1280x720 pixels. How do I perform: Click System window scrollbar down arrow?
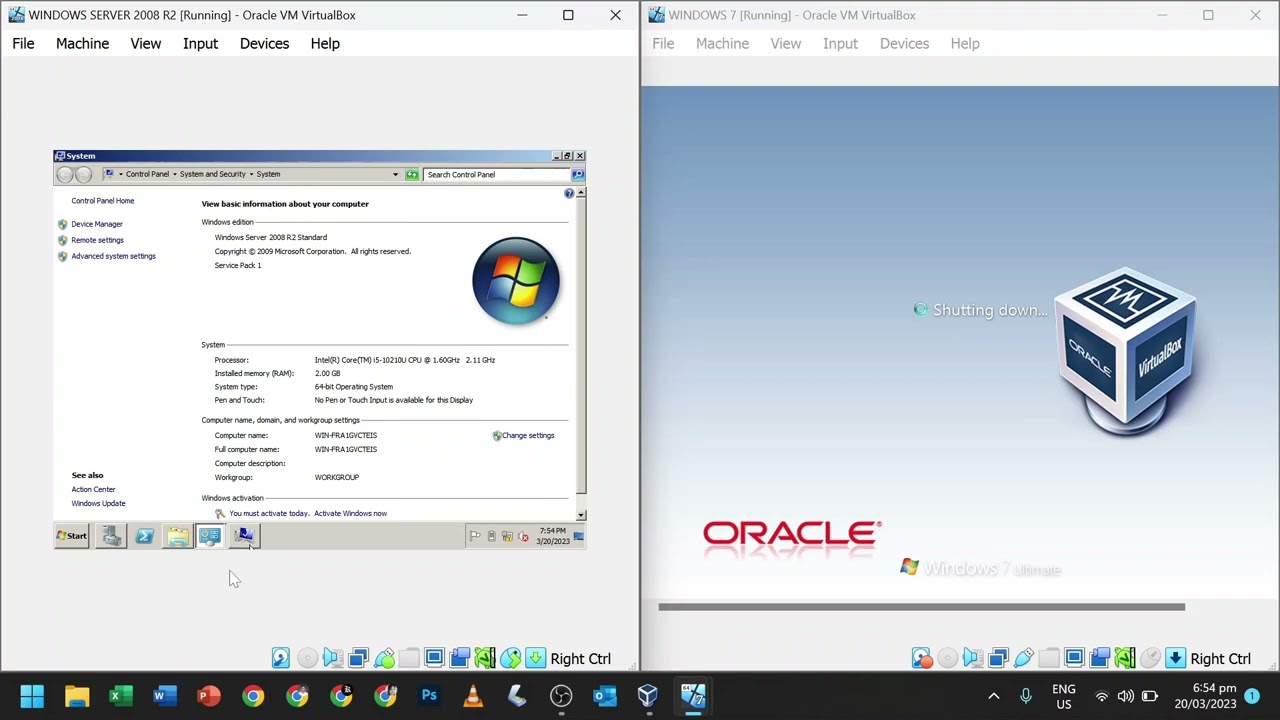click(581, 514)
